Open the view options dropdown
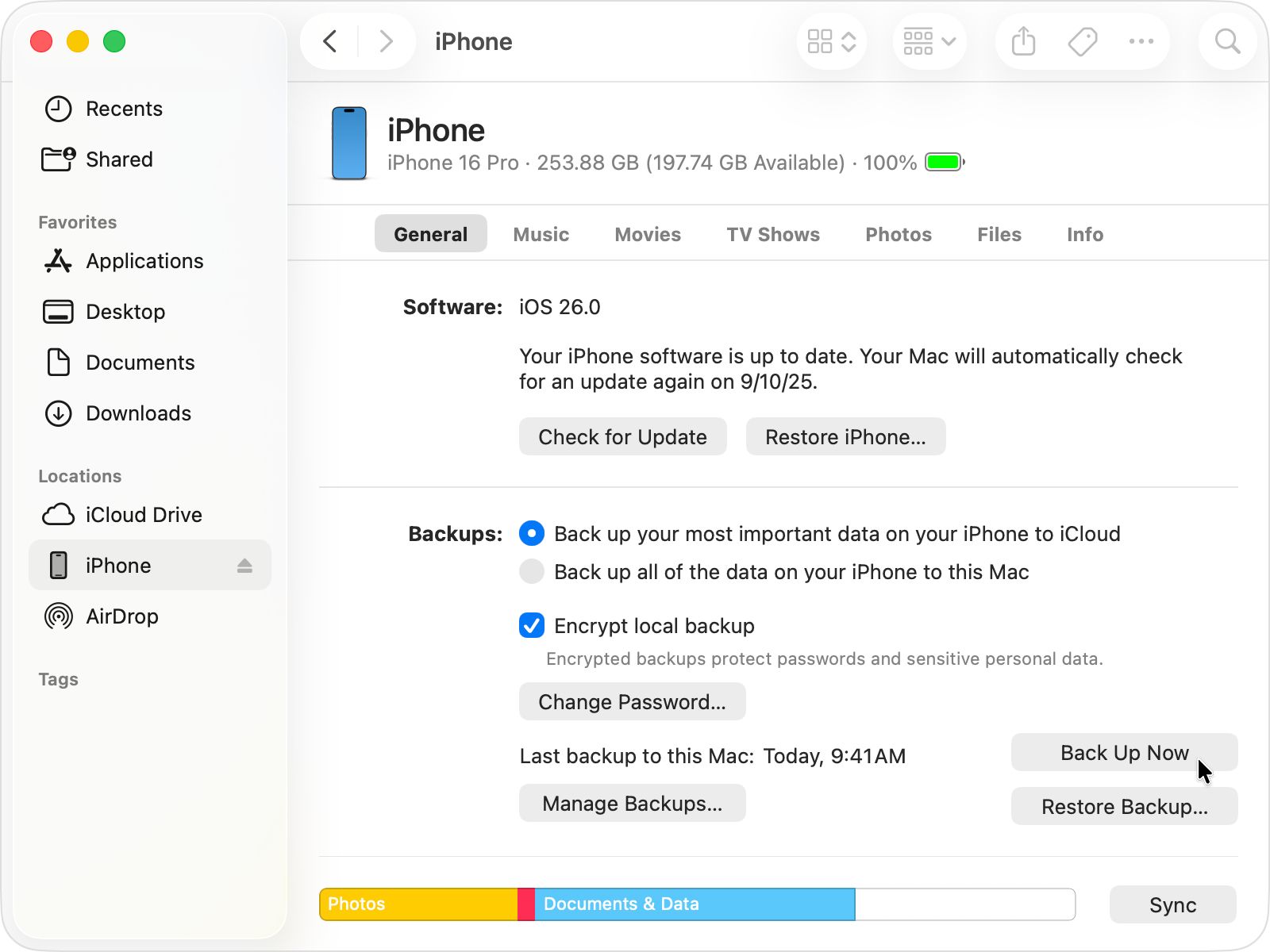 click(830, 41)
